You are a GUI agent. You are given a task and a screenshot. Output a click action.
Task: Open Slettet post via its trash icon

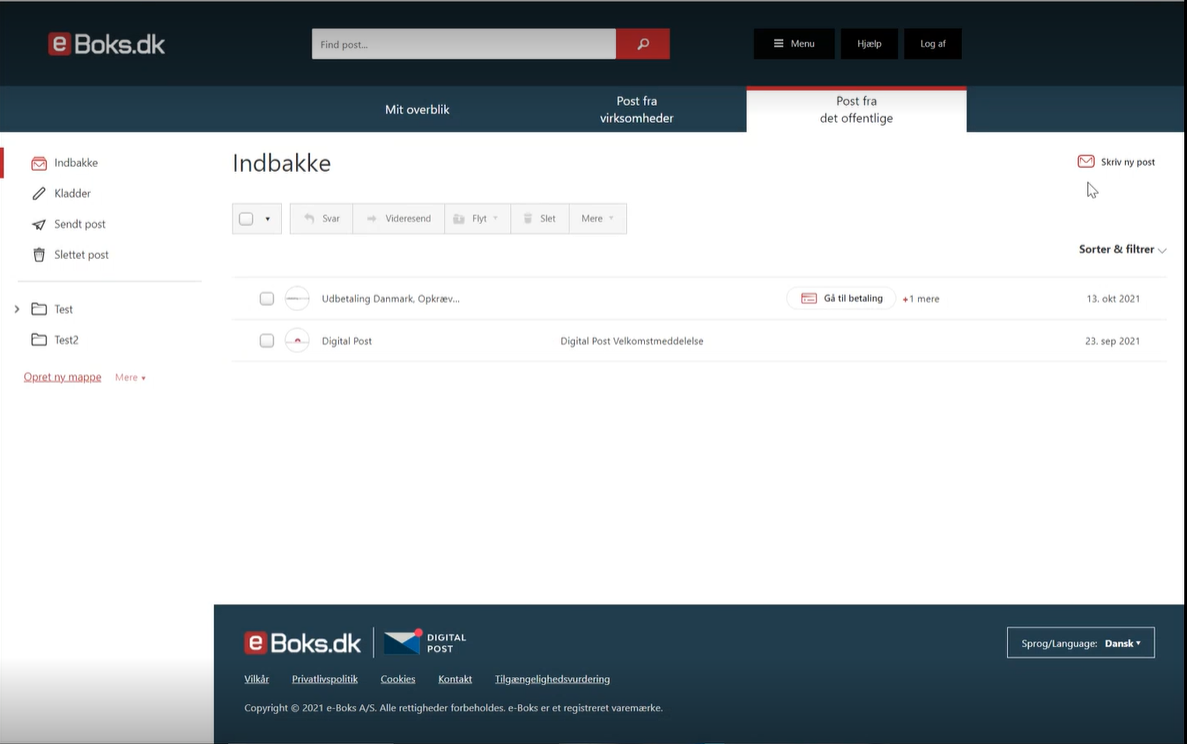coord(39,255)
